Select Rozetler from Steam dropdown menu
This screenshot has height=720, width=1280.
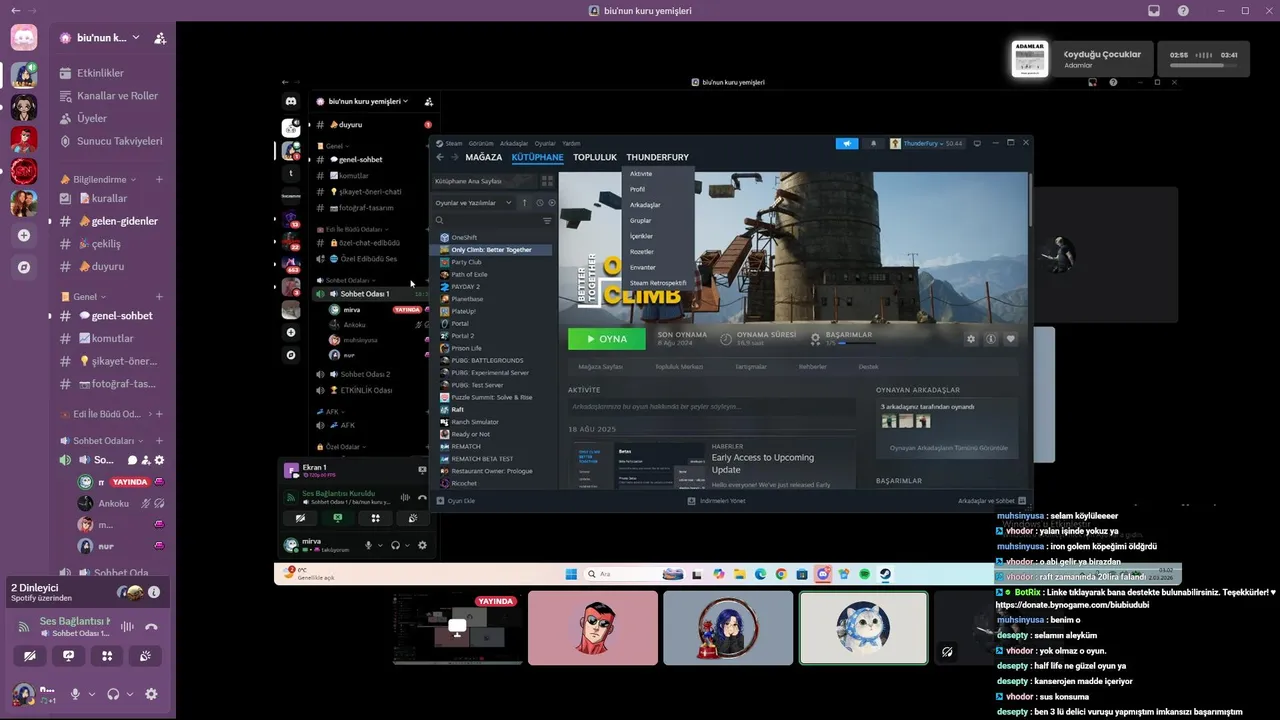(x=642, y=252)
